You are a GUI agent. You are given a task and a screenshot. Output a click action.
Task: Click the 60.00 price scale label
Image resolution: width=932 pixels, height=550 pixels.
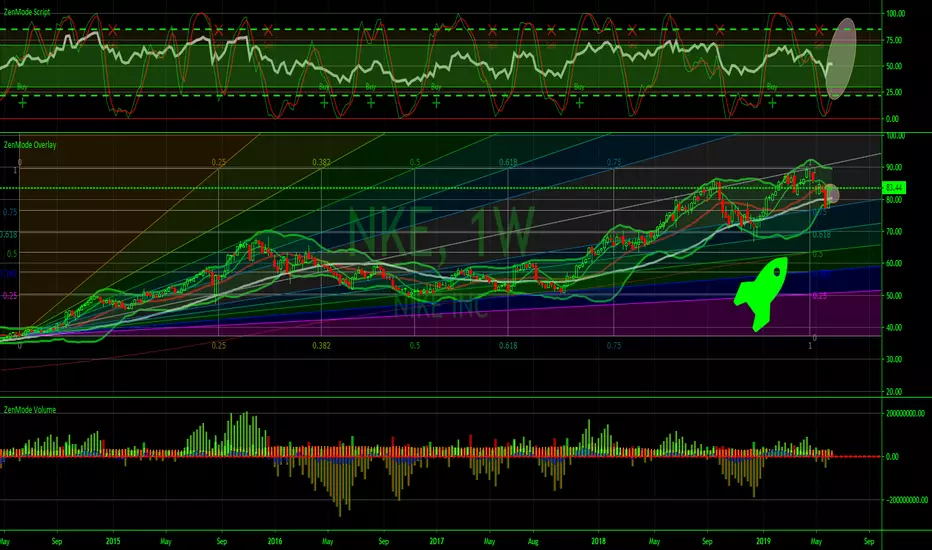[894, 263]
